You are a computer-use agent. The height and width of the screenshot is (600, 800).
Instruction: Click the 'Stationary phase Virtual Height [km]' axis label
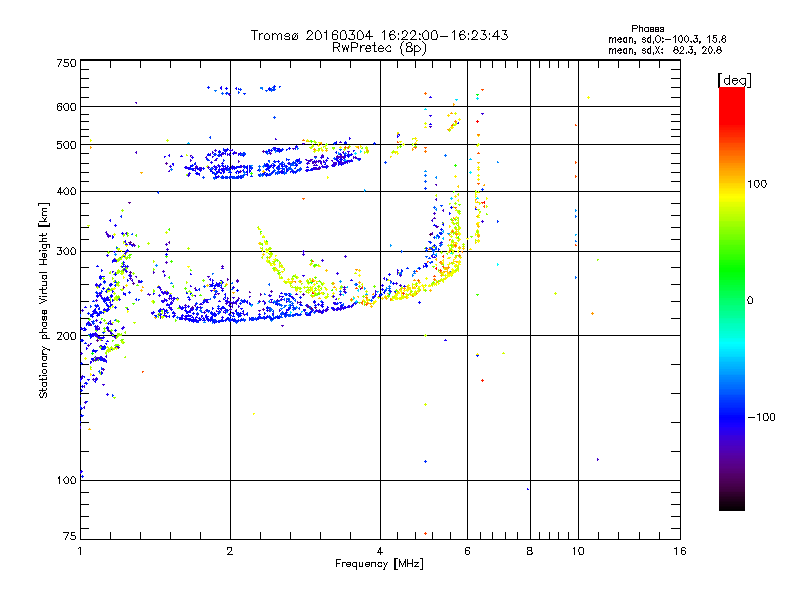coord(44,300)
